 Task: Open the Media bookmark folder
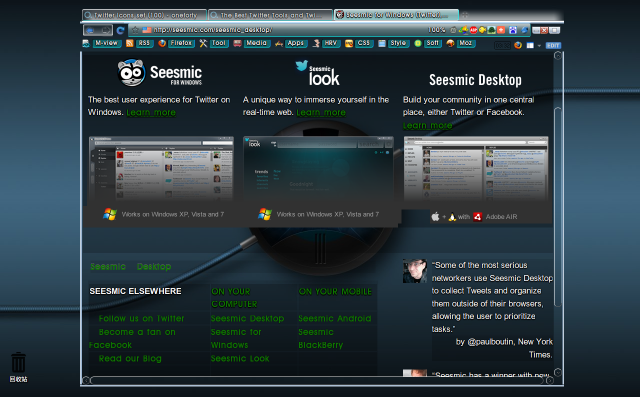pyautogui.click(x=256, y=43)
